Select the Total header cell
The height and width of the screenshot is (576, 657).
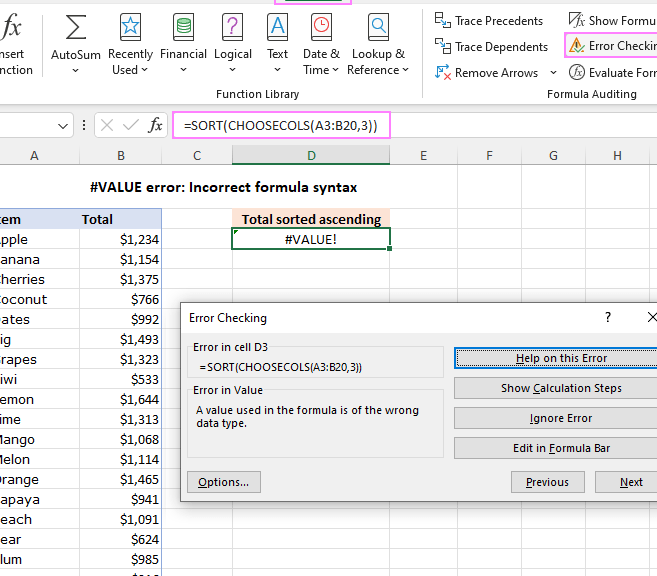pyautogui.click(x=121, y=219)
